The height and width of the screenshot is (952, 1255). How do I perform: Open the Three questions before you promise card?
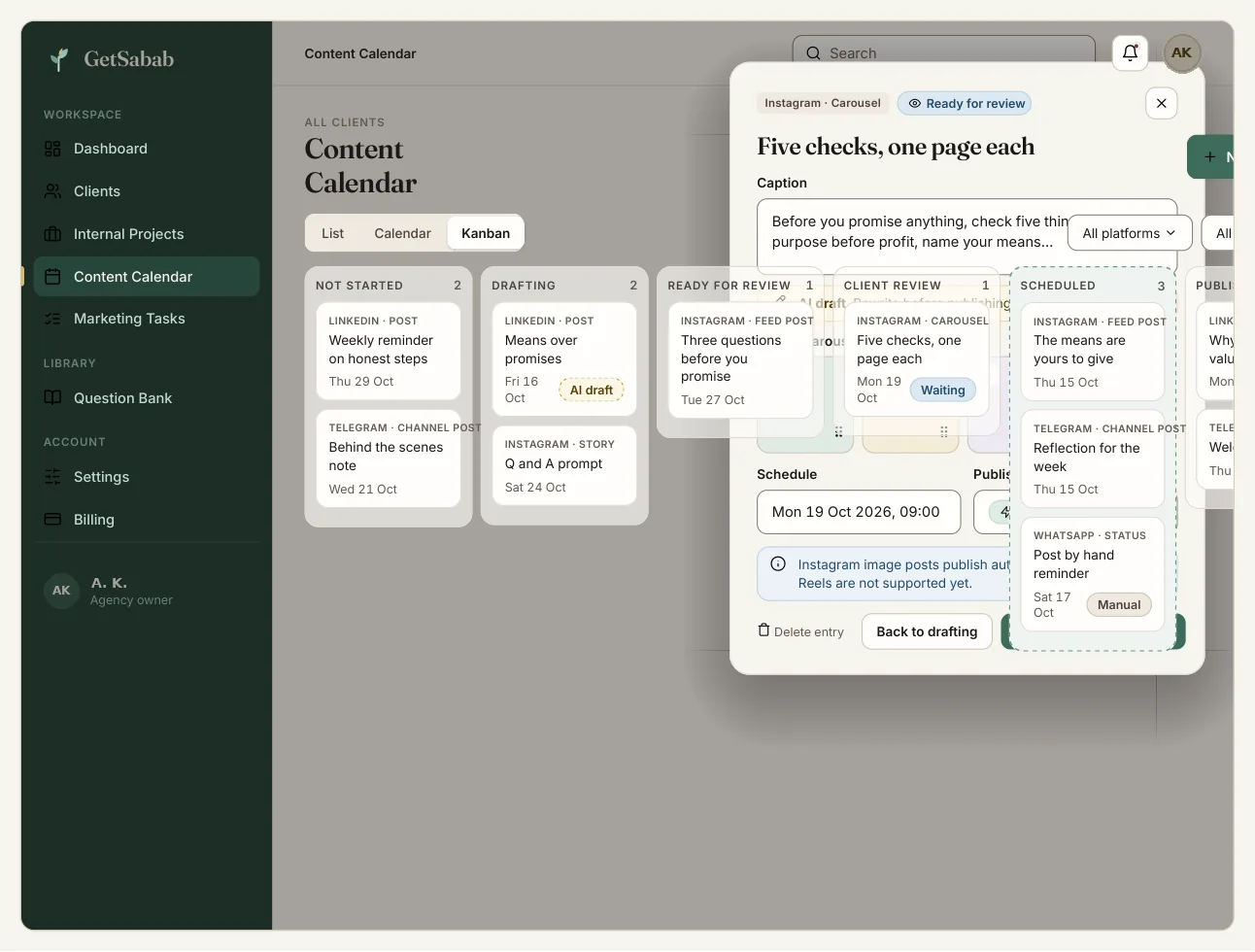pos(740,360)
